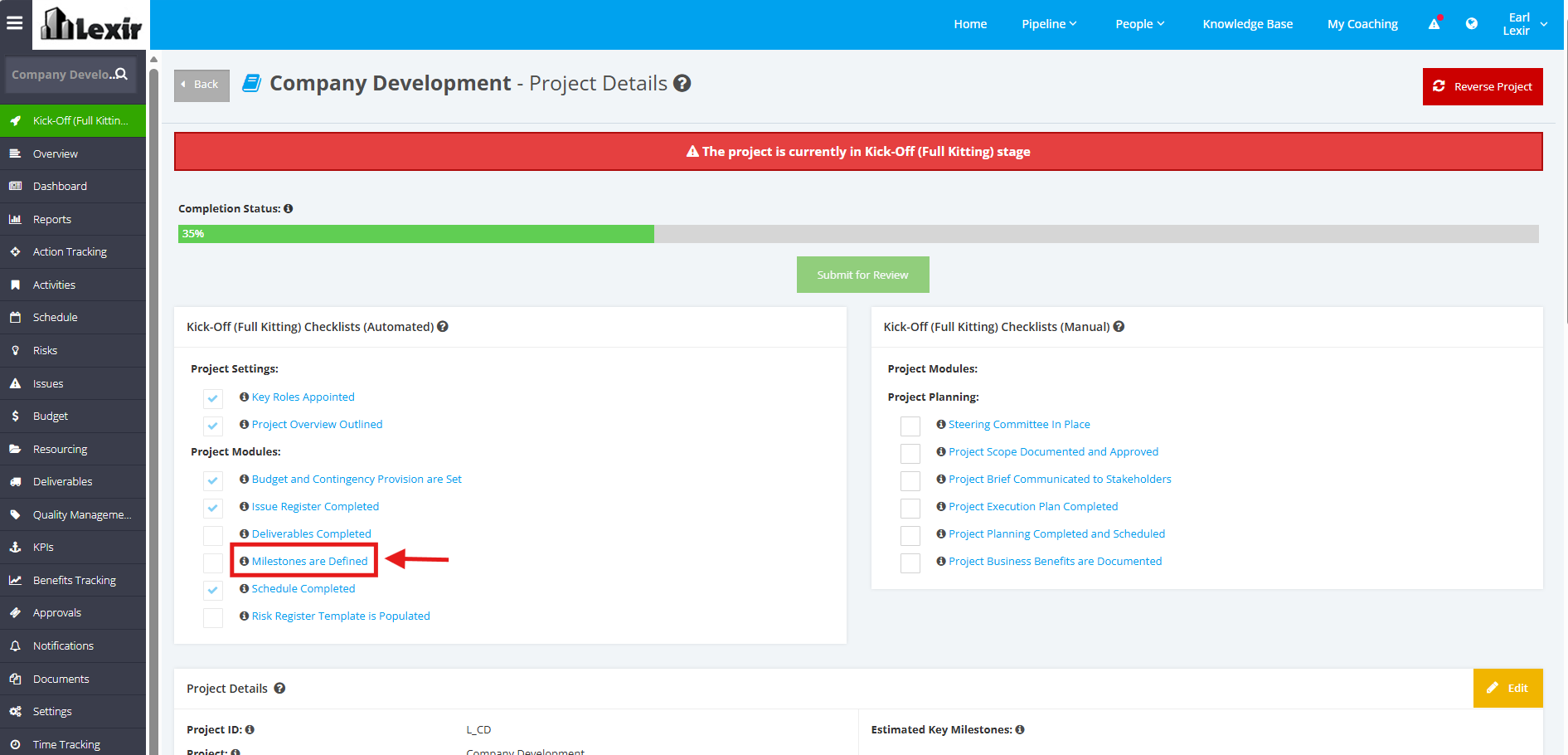Screen dimensions: 1568x755
Task: Open Documents in the sidebar
Action: [73, 679]
